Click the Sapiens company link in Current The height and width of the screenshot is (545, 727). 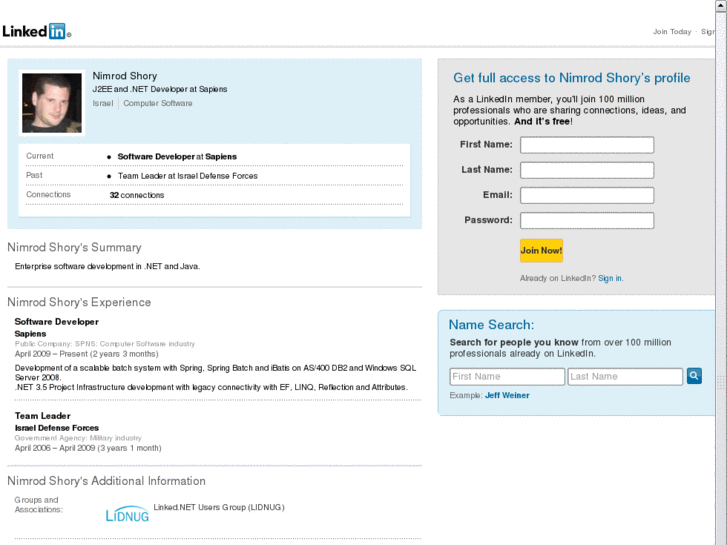click(x=221, y=156)
